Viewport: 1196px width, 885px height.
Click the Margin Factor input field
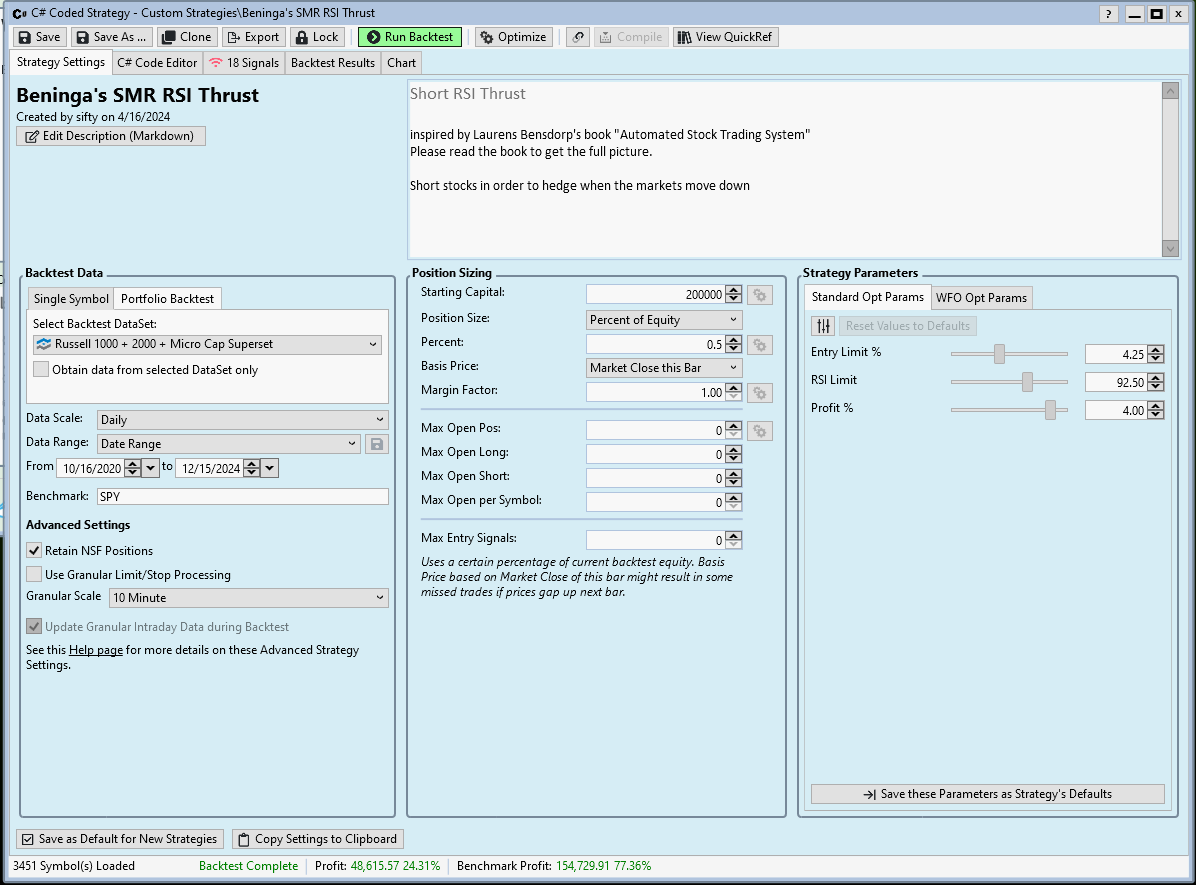click(x=655, y=392)
